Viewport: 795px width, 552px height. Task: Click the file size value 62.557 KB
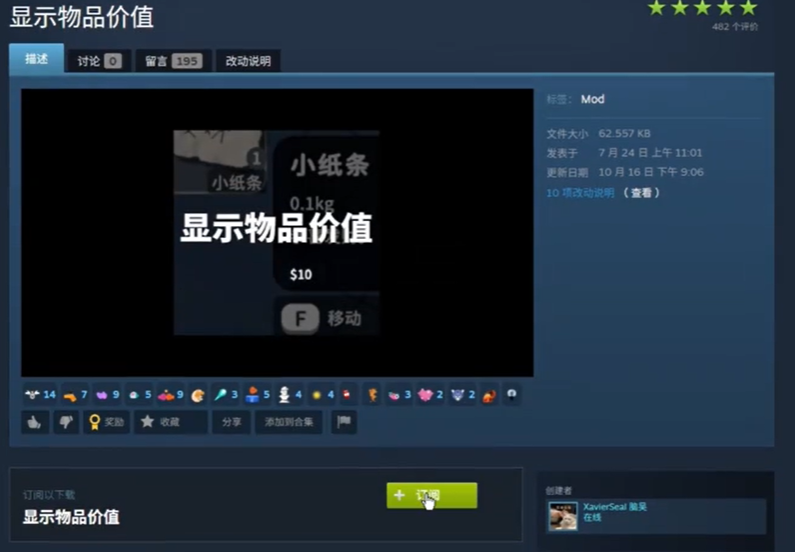[x=624, y=133]
